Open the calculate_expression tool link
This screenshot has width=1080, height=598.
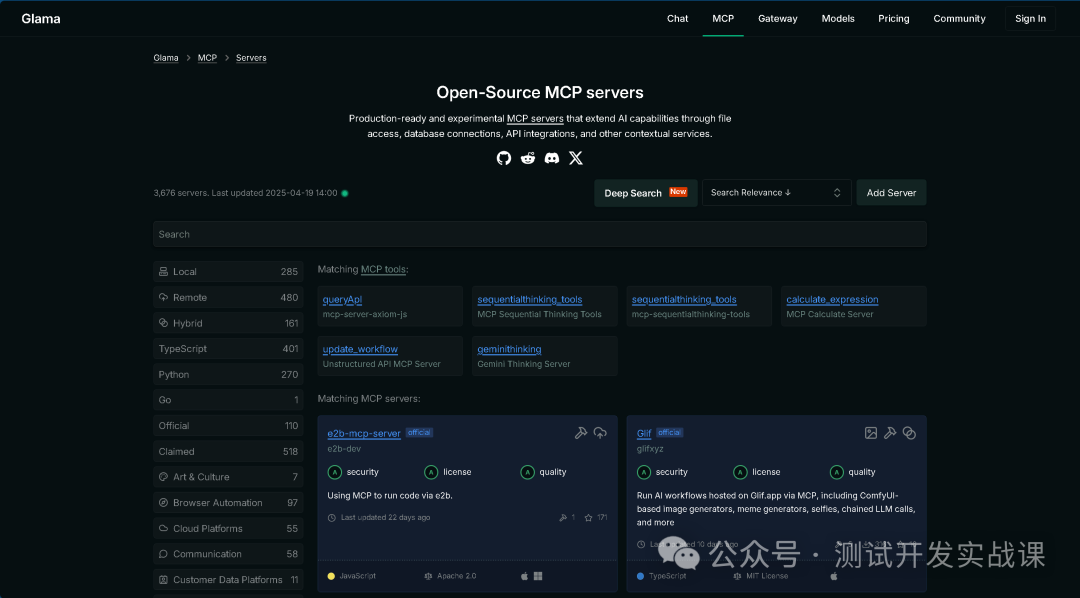832,300
